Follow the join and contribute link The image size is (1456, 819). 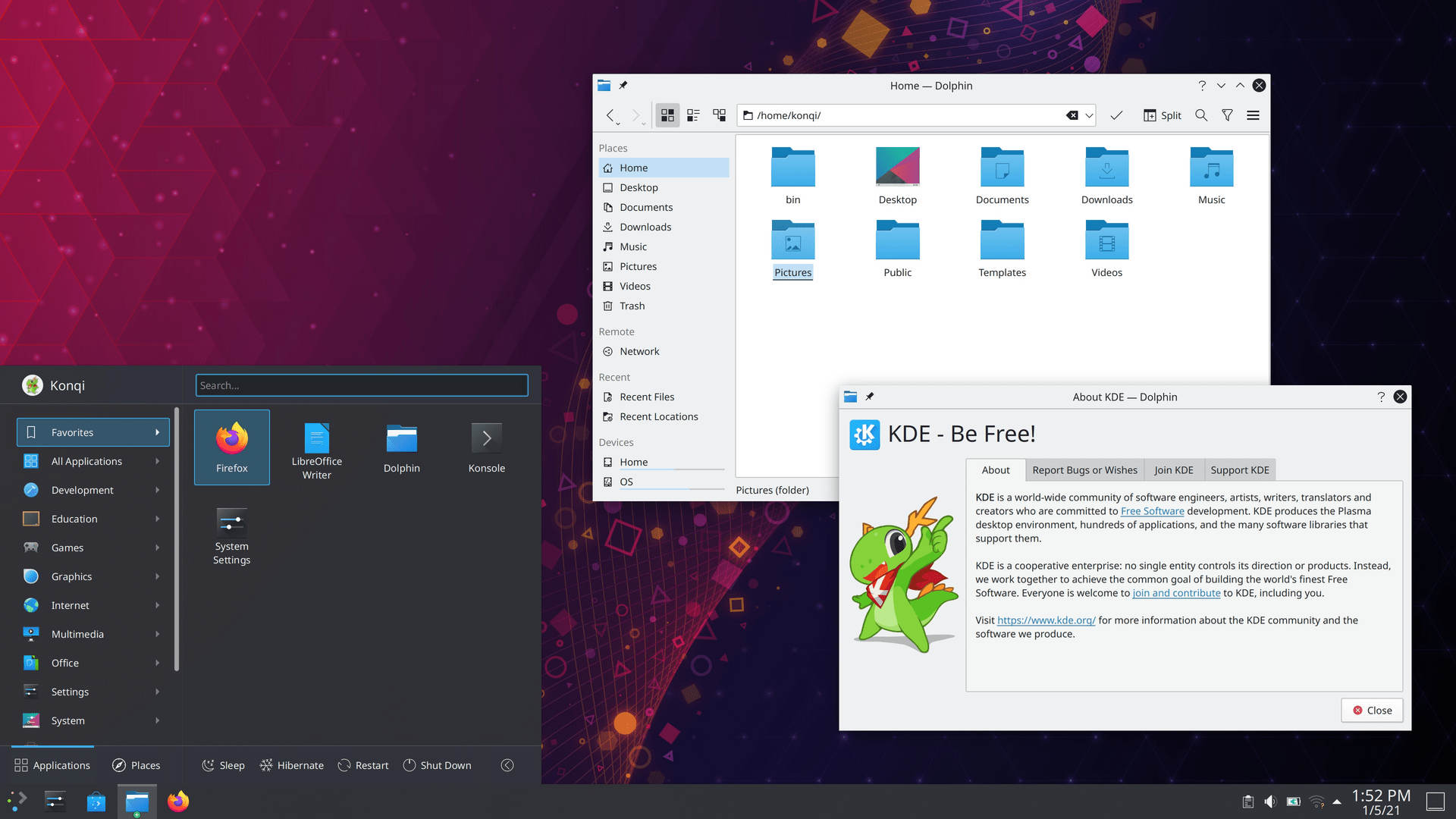tap(1176, 593)
